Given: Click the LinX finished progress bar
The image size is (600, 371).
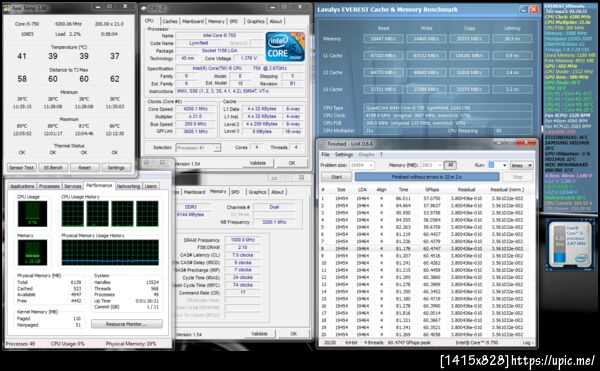Looking at the screenshot, I should pos(427,177).
